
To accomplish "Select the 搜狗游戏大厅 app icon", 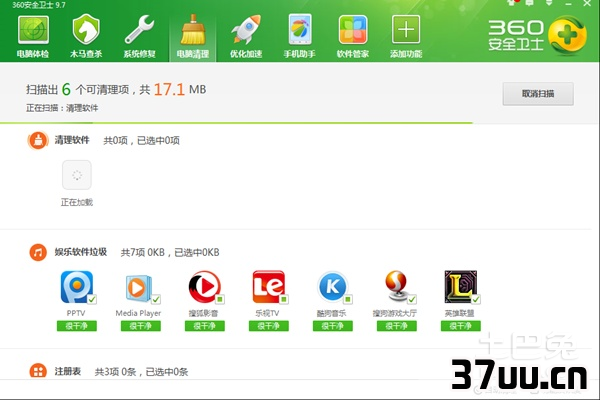I will [x=396, y=287].
